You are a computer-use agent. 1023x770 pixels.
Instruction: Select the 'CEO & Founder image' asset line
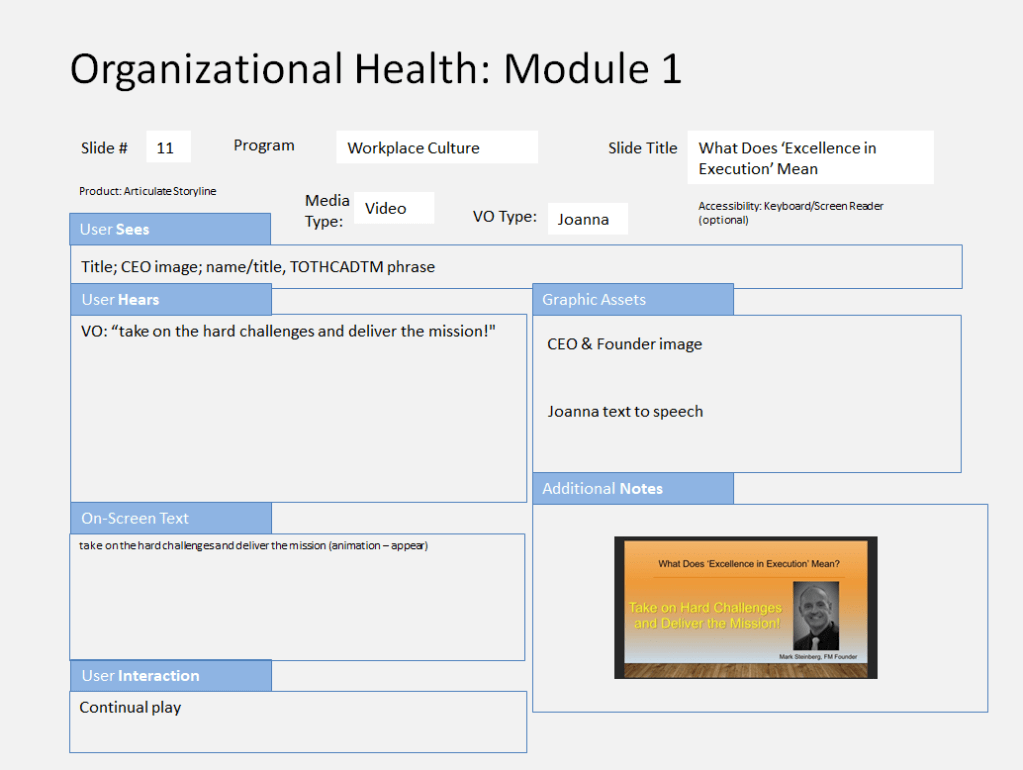point(624,344)
